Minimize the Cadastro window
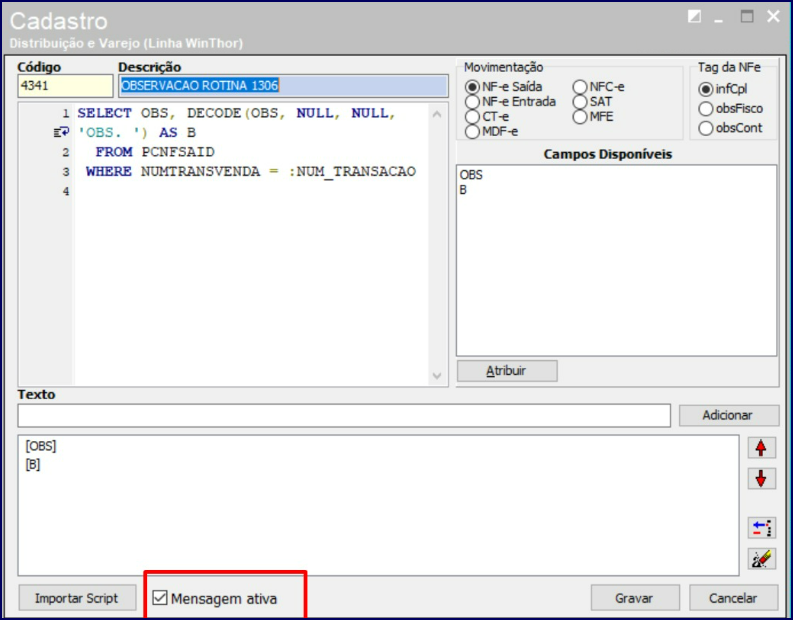 718,19
